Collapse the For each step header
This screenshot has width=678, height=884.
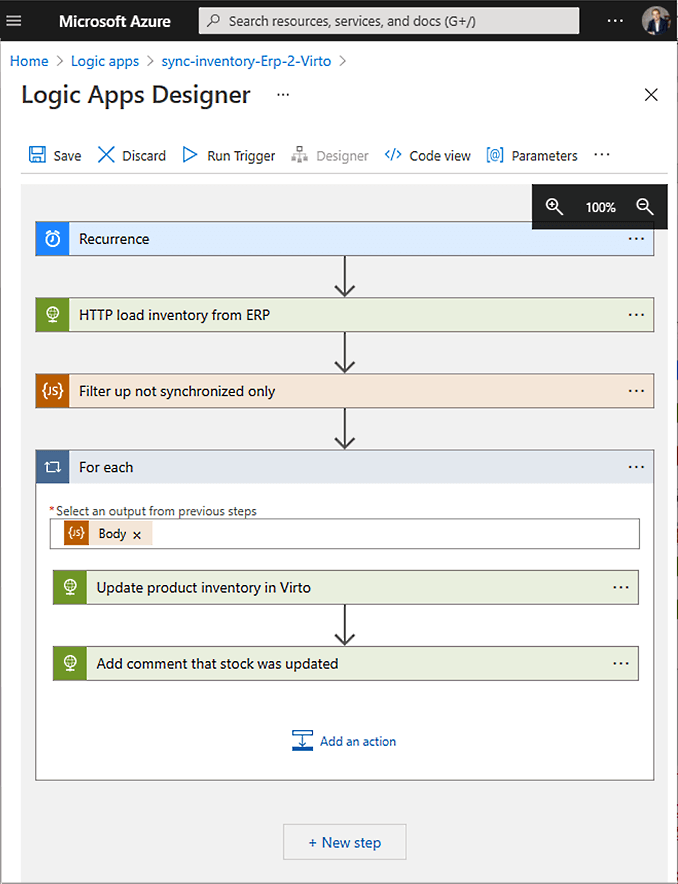pyautogui.click(x=344, y=467)
